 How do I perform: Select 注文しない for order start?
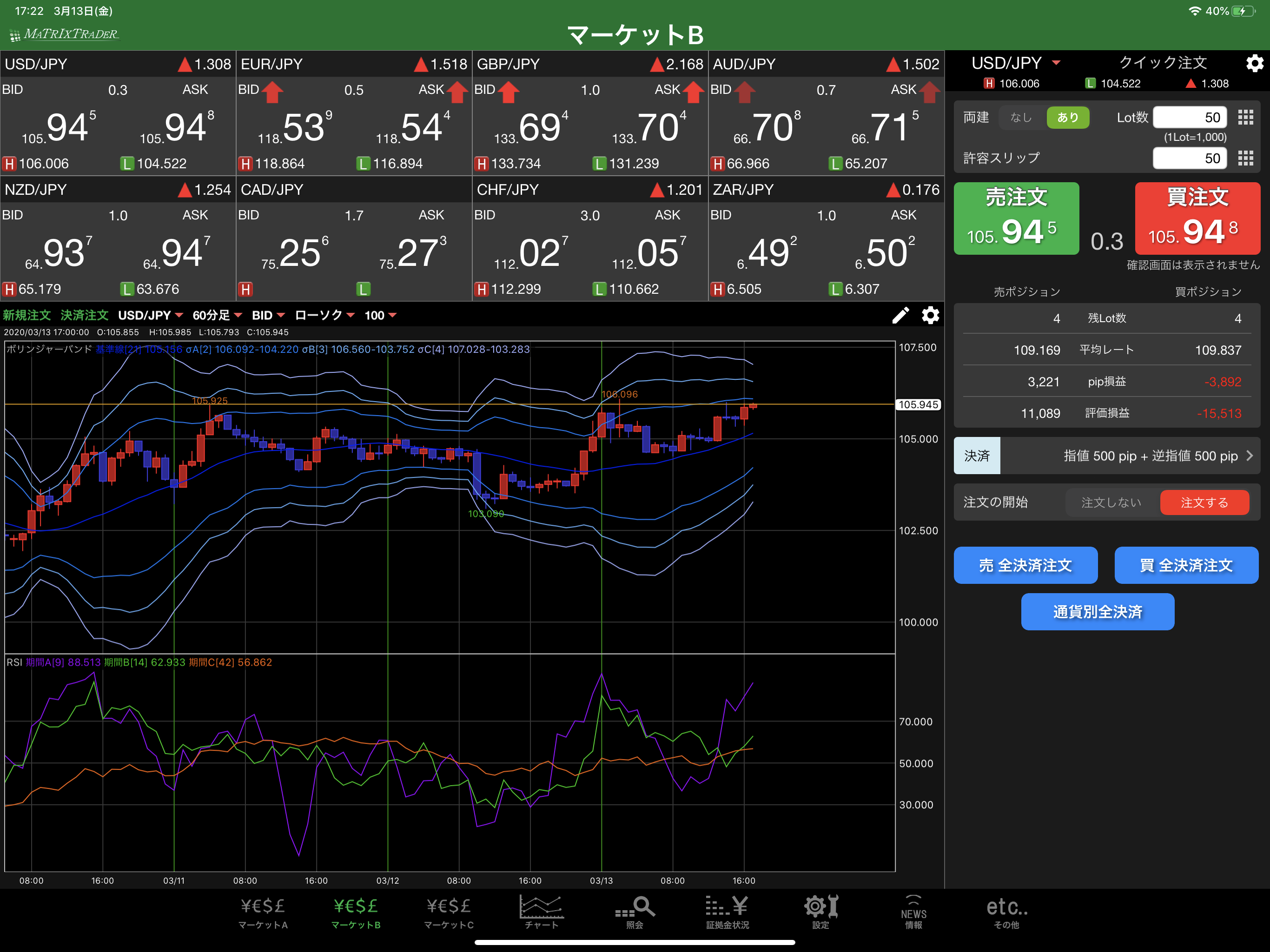[1111, 502]
